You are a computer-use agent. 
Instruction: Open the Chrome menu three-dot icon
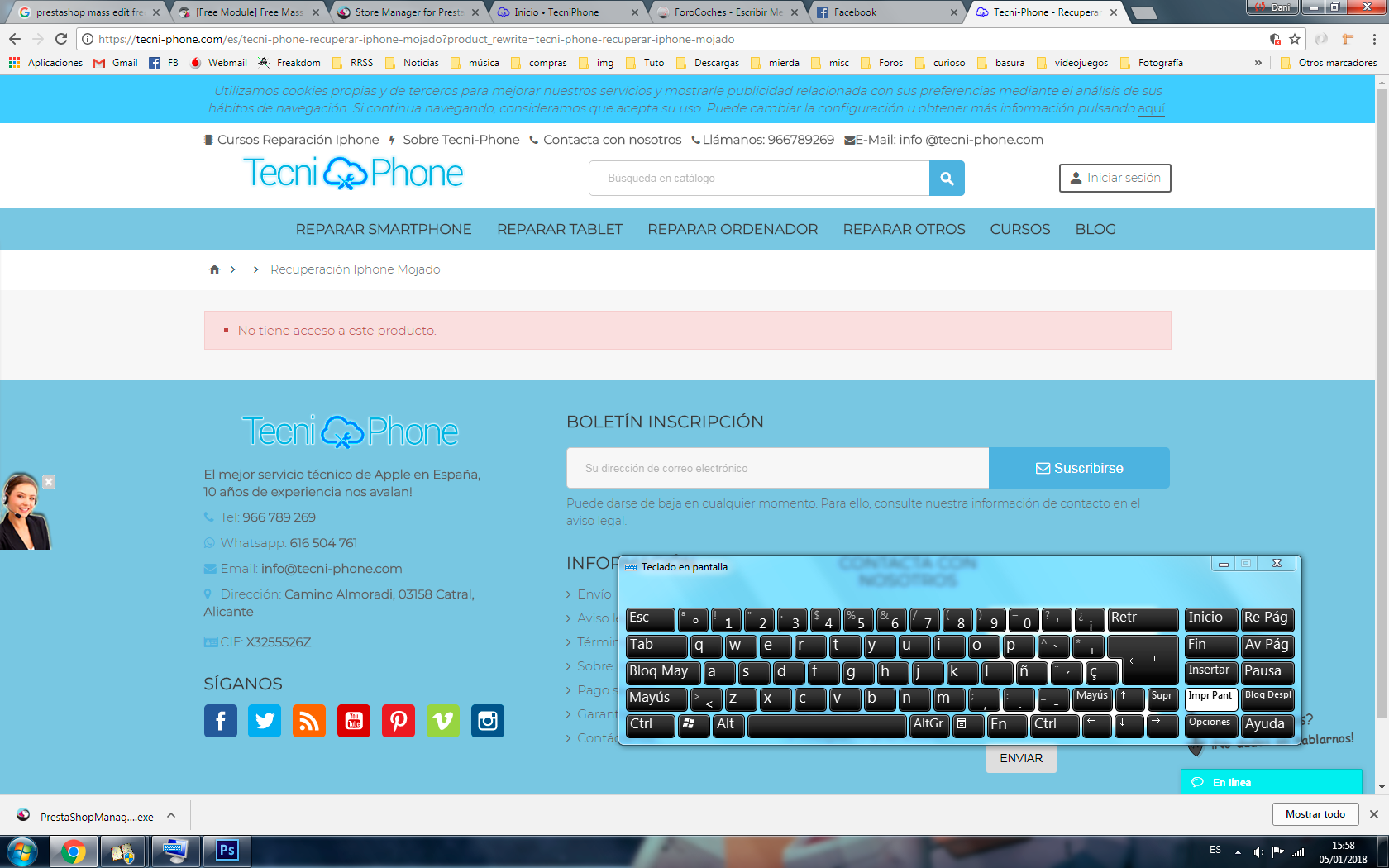click(1374, 39)
